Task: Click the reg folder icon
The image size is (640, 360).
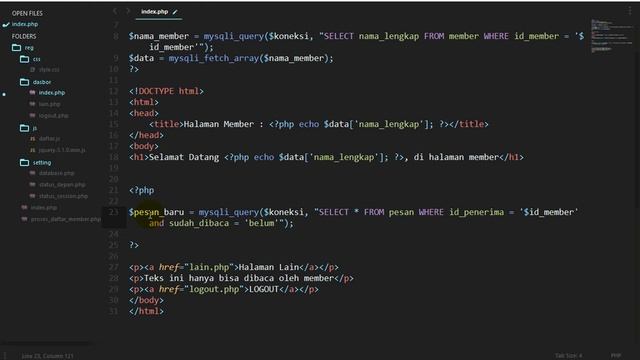Action: pyautogui.click(x=16, y=48)
